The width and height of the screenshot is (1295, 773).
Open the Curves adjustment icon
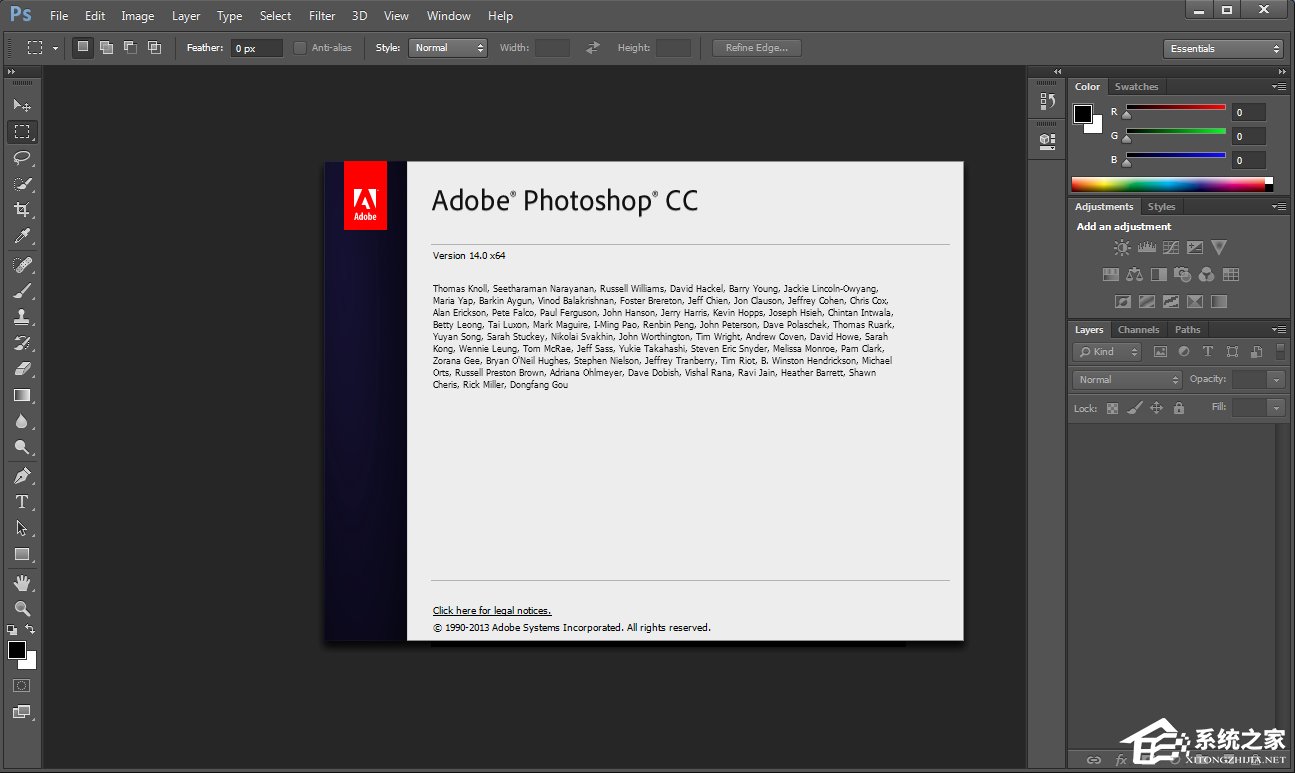click(x=1170, y=247)
